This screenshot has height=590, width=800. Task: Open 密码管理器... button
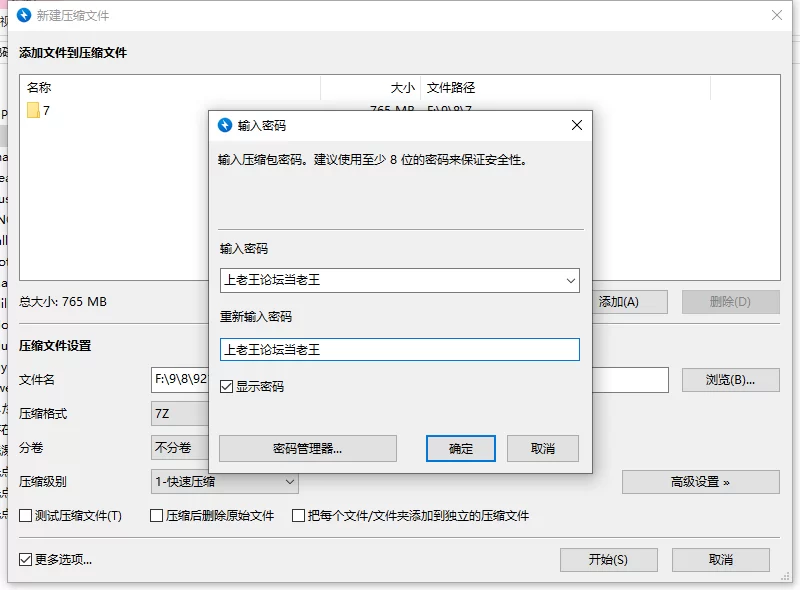click(x=308, y=448)
